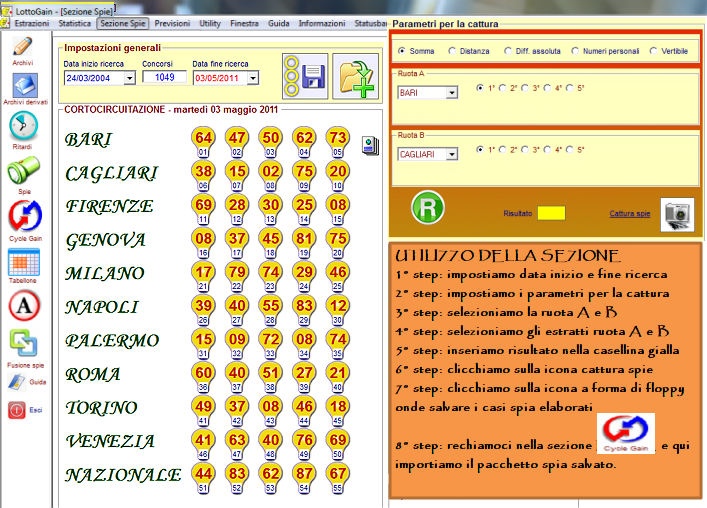Open the Cycle Gain sidebar icon
The width and height of the screenshot is (707, 508).
point(25,215)
